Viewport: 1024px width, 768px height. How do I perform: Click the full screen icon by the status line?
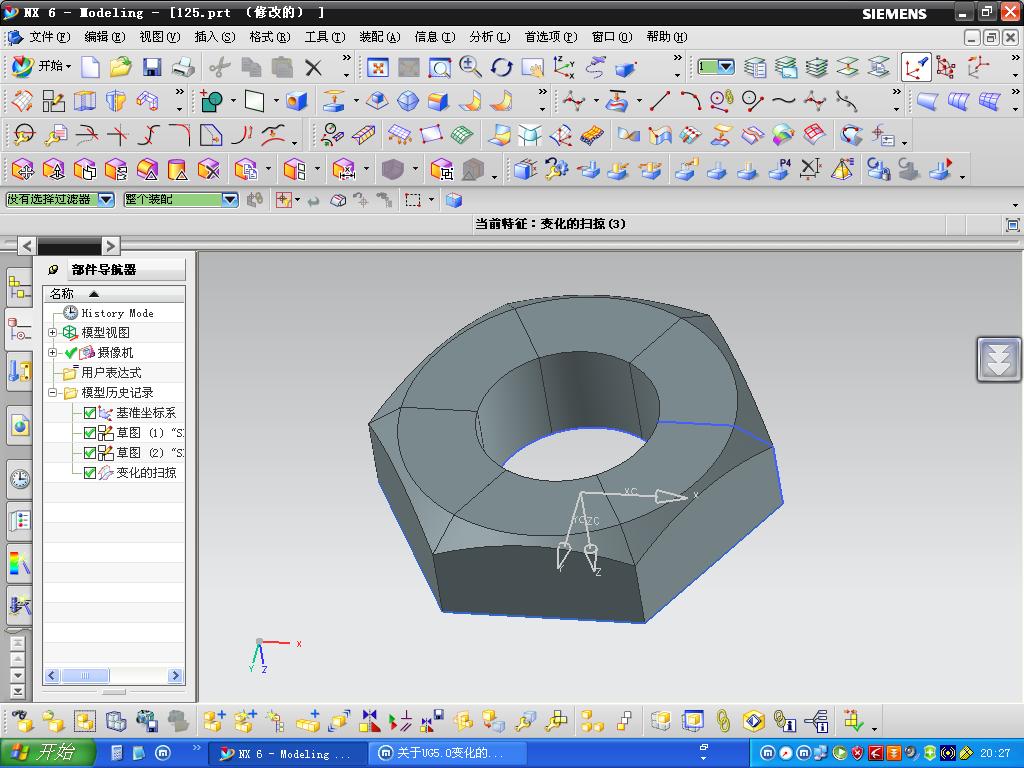1012,225
